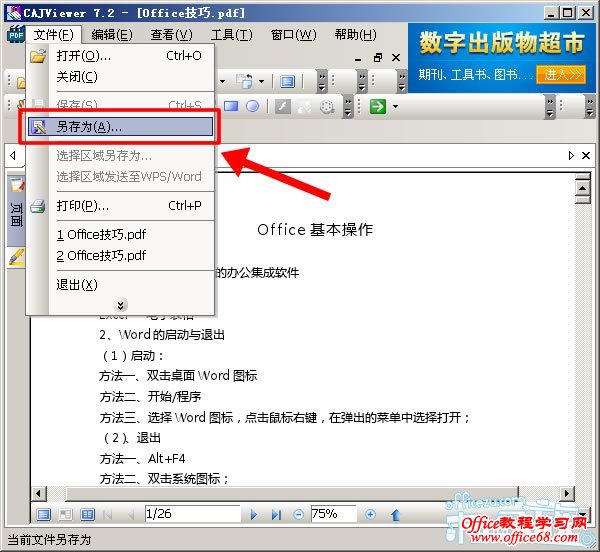Restore the inner document window

[378, 58]
